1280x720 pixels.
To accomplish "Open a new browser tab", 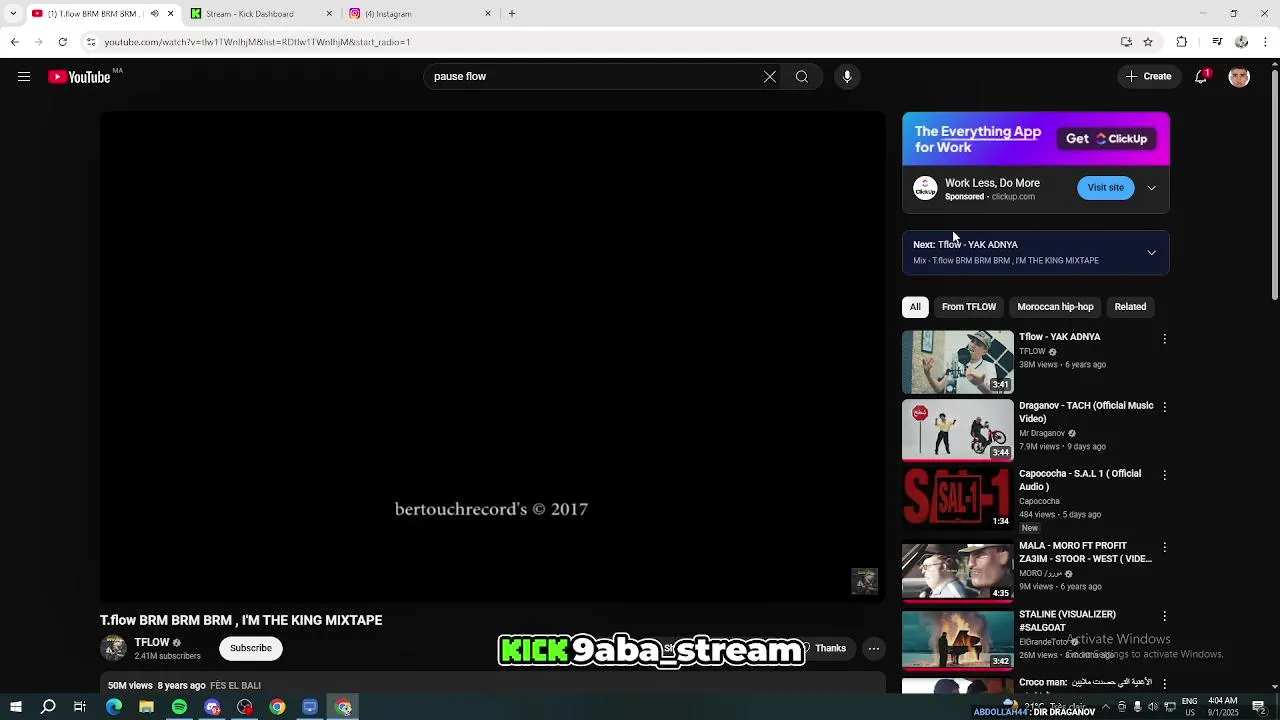I will (511, 14).
